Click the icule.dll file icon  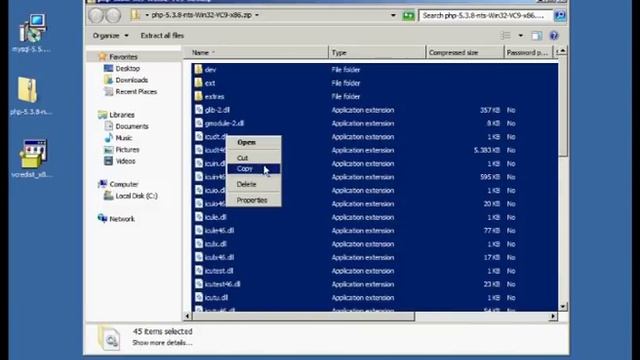click(198, 217)
